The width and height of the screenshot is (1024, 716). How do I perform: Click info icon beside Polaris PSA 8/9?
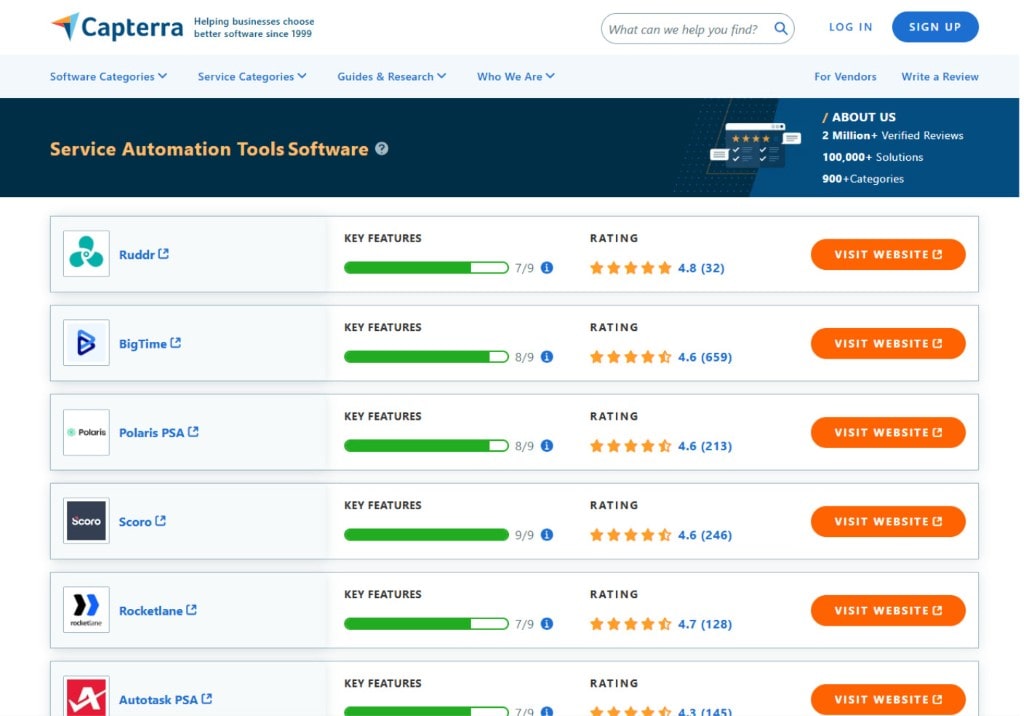coord(547,446)
